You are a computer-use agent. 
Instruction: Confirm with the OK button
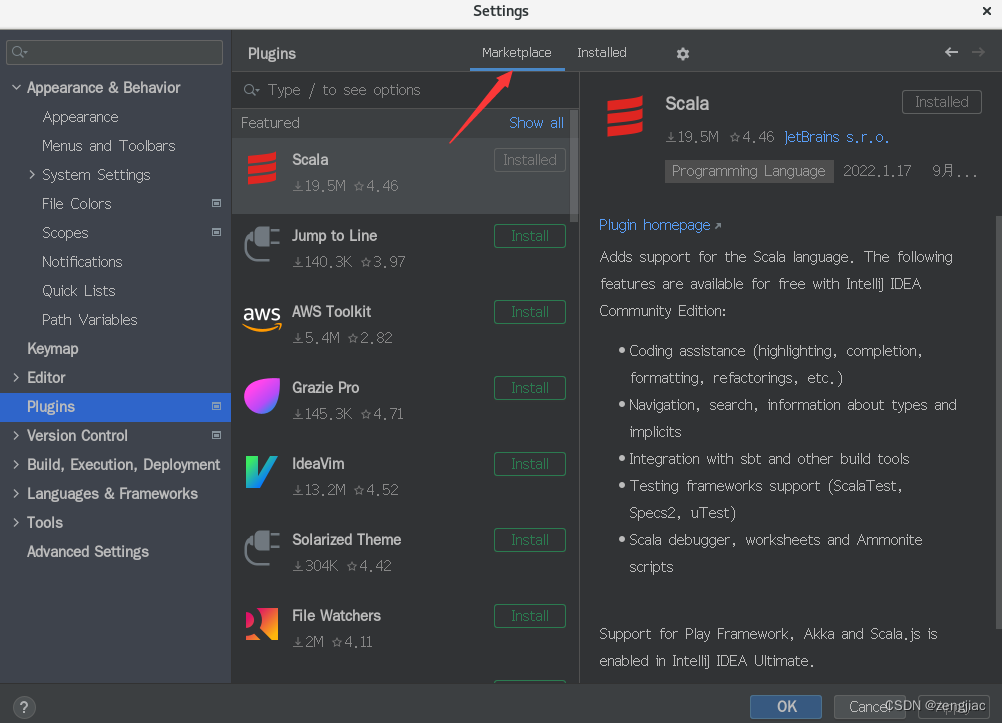tap(786, 706)
